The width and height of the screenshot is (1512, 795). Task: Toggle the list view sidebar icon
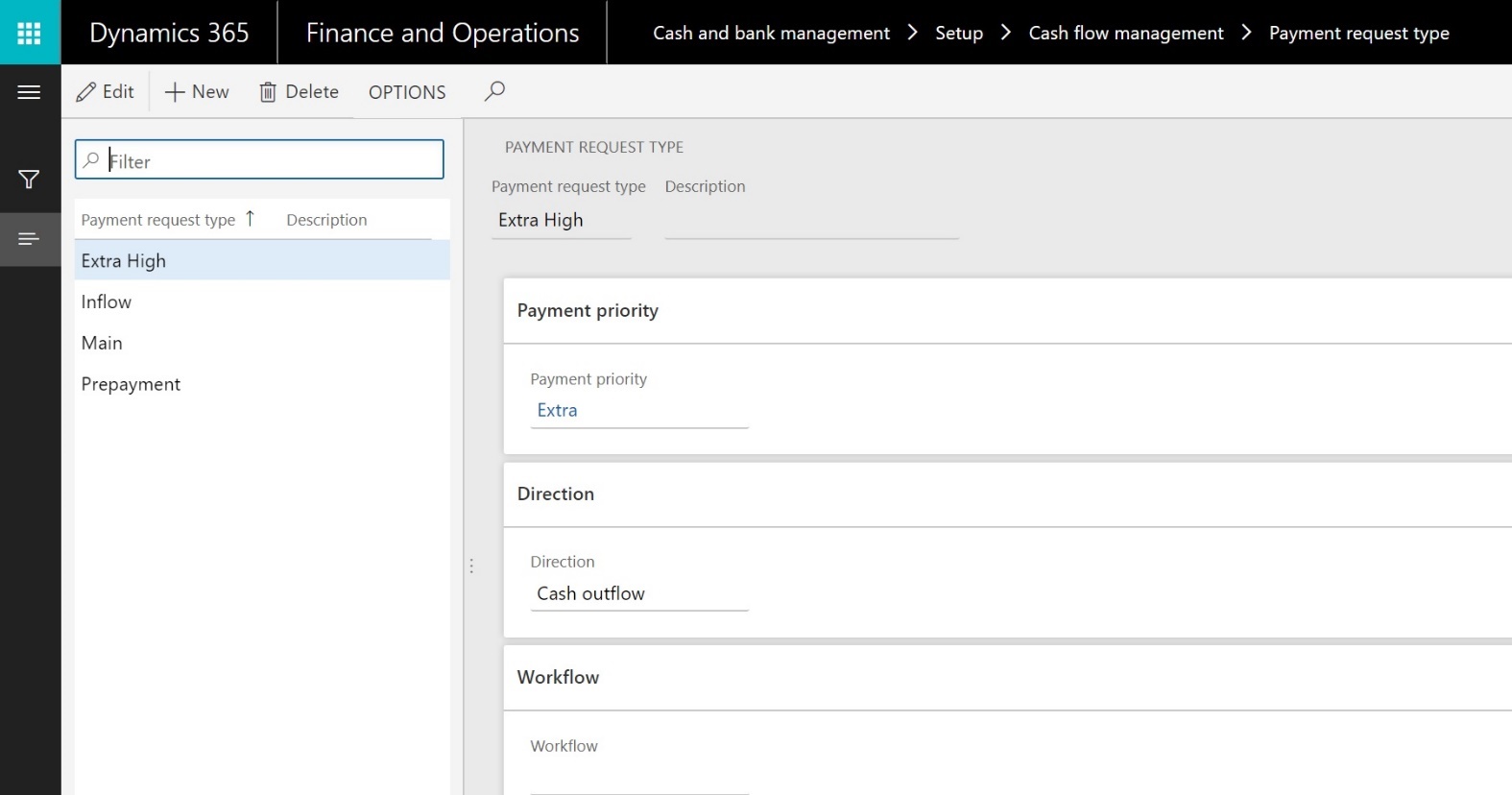tap(30, 238)
